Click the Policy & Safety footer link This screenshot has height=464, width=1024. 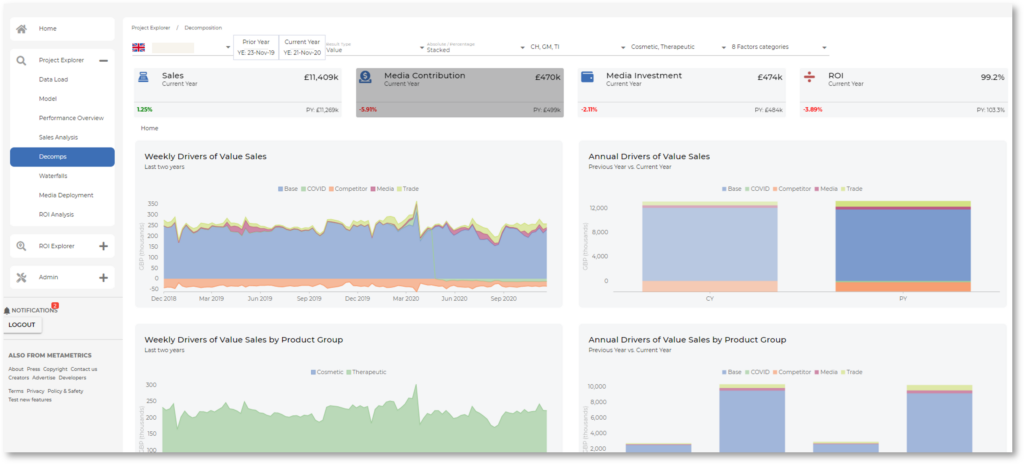65,391
